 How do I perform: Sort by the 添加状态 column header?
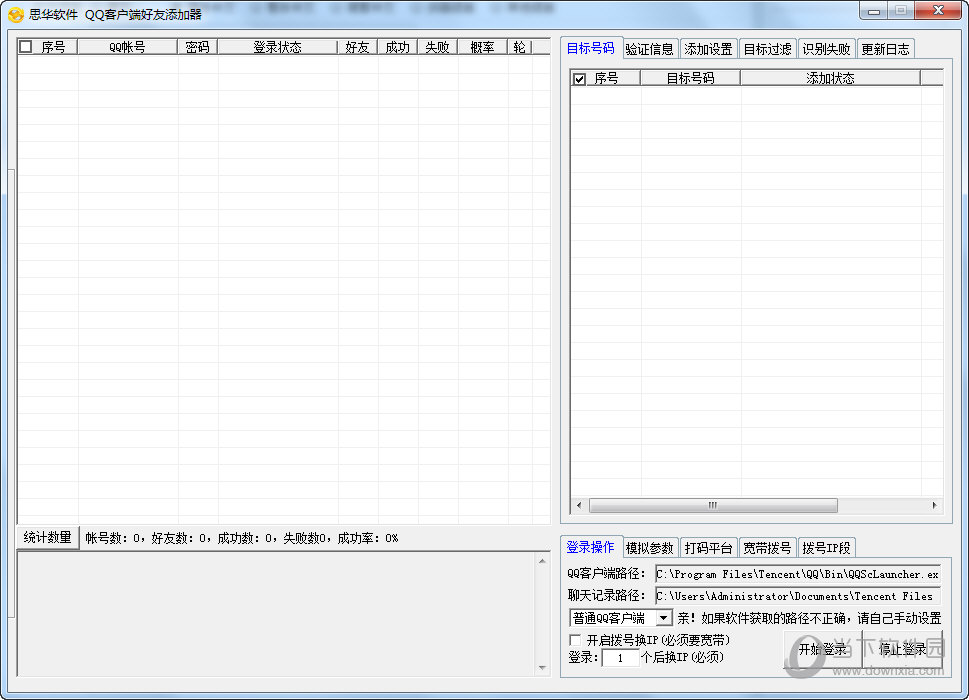831,78
